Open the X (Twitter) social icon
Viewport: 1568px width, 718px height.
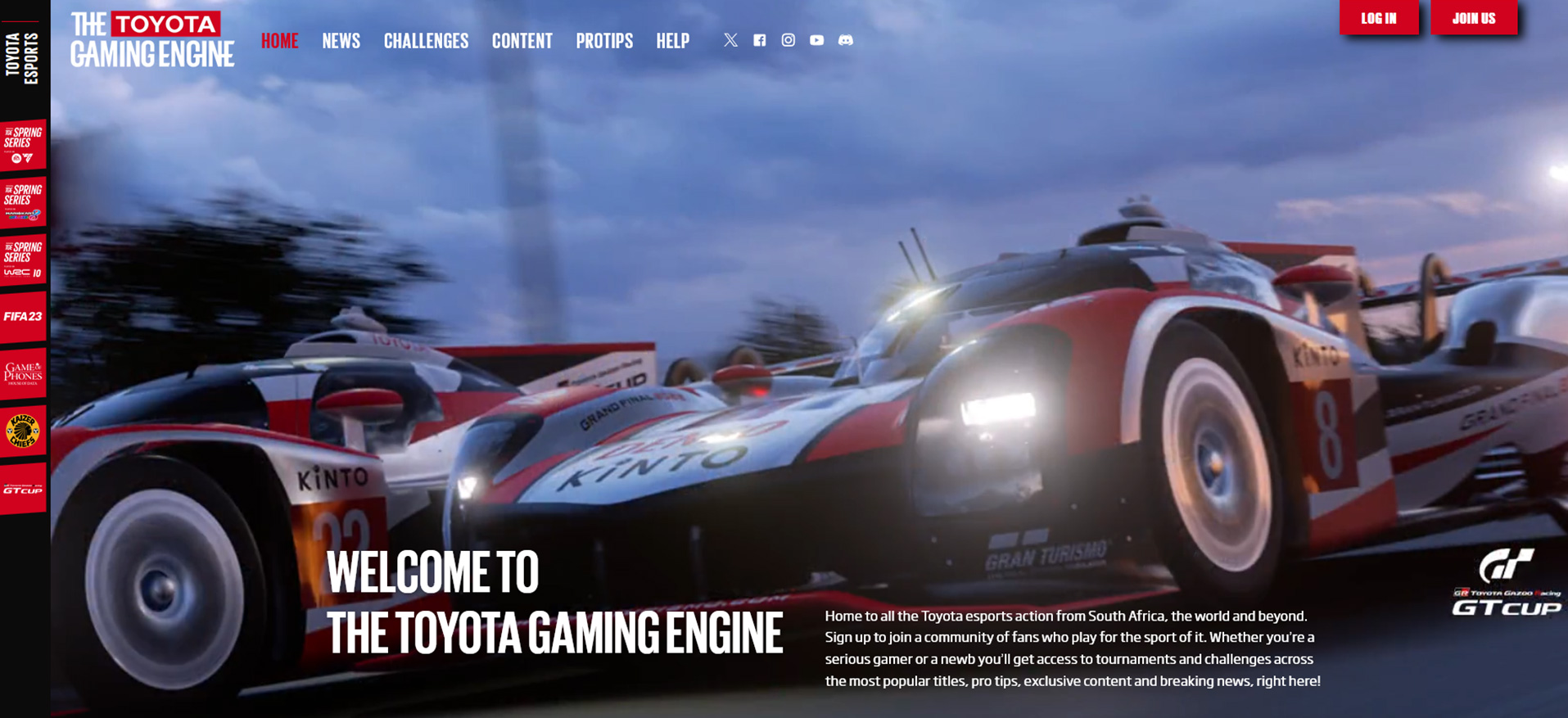(730, 40)
